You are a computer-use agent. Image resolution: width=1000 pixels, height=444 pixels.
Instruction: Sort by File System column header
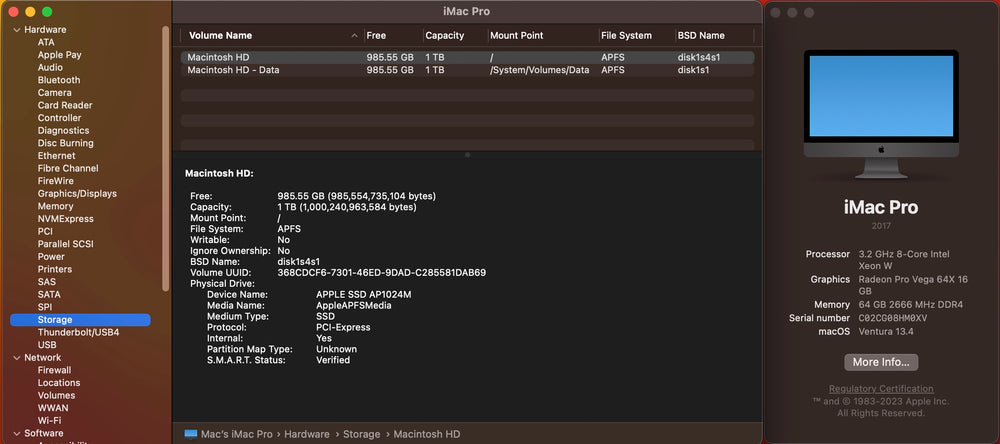[x=626, y=36]
